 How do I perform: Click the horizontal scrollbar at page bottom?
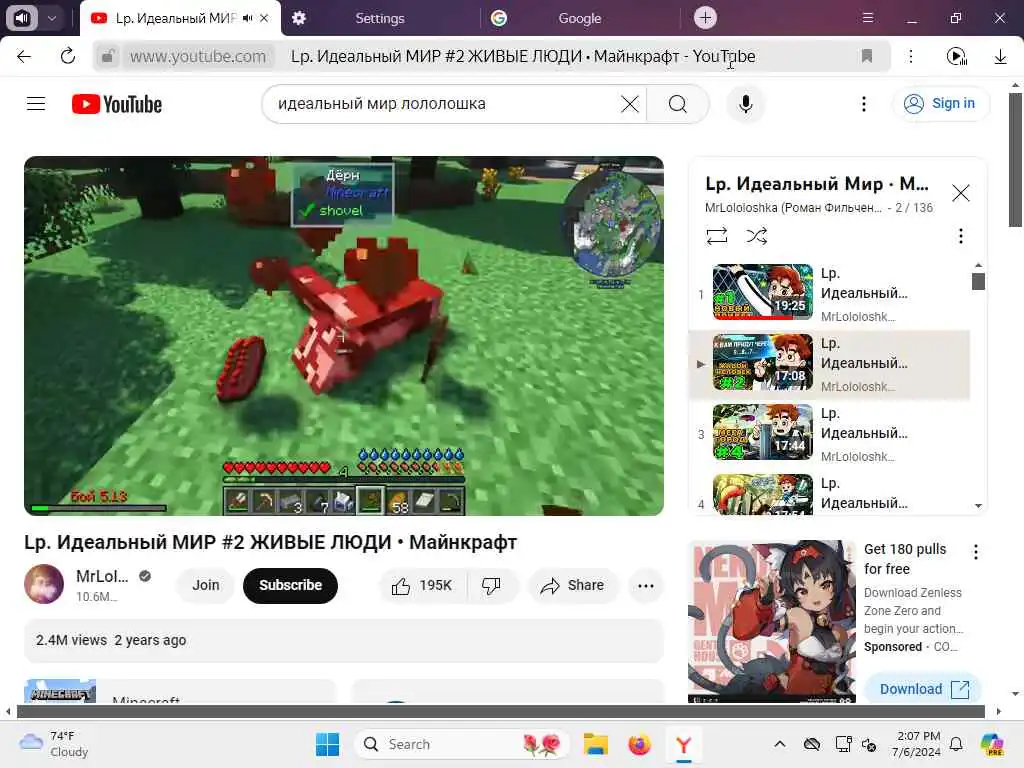[500, 711]
